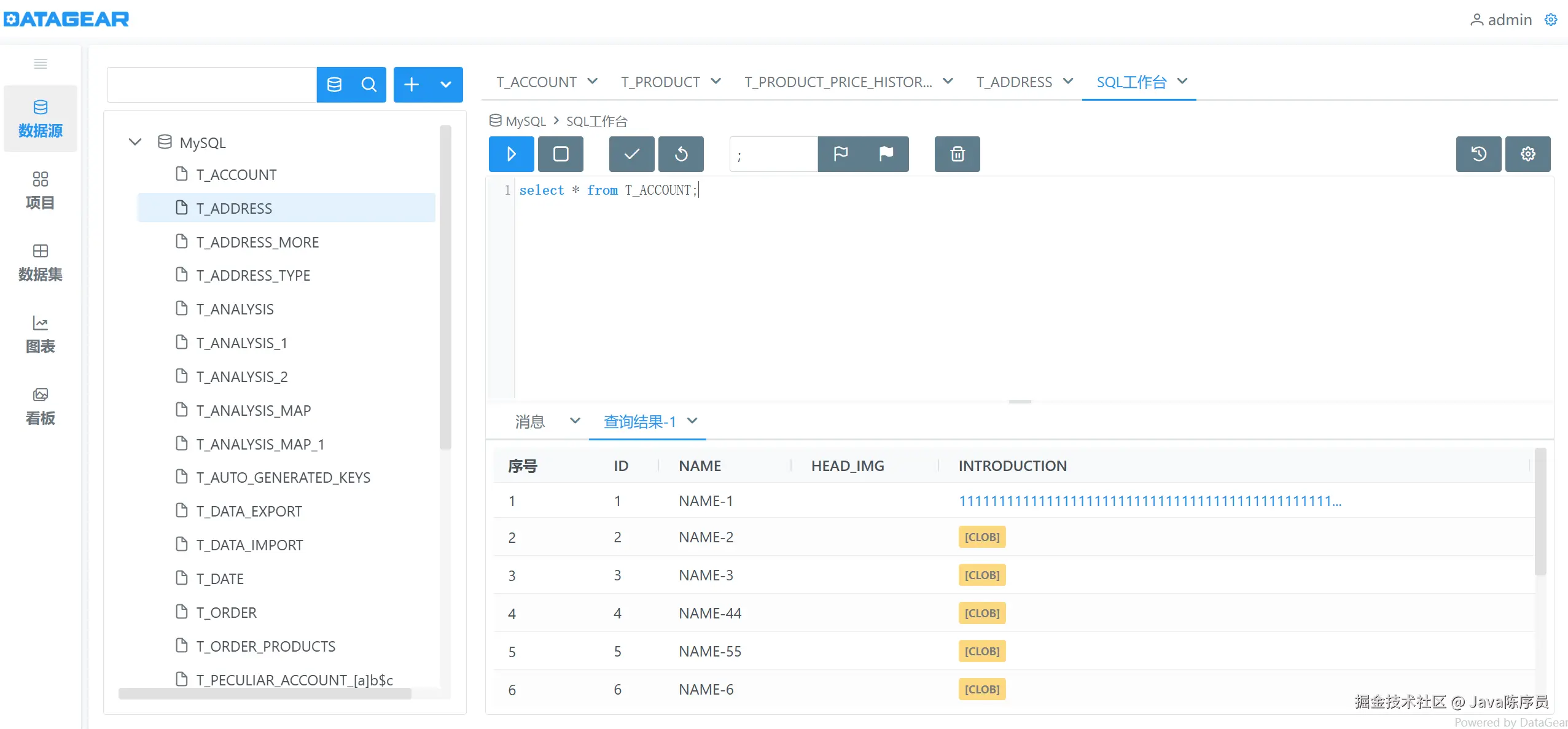This screenshot has width=1568, height=729.
Task: Stop SQL execution with the stop button
Action: (561, 154)
